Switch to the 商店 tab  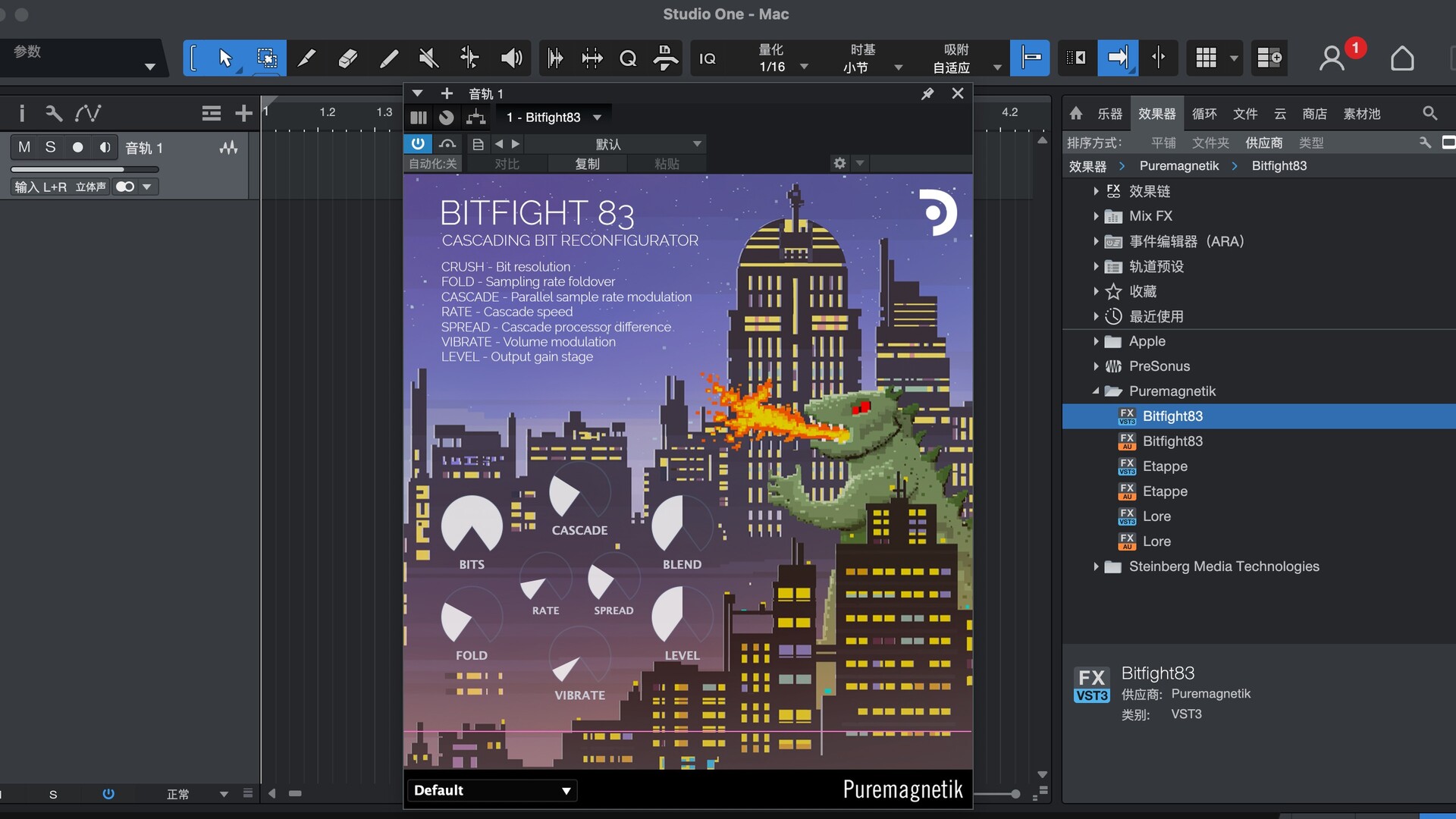[1314, 114]
